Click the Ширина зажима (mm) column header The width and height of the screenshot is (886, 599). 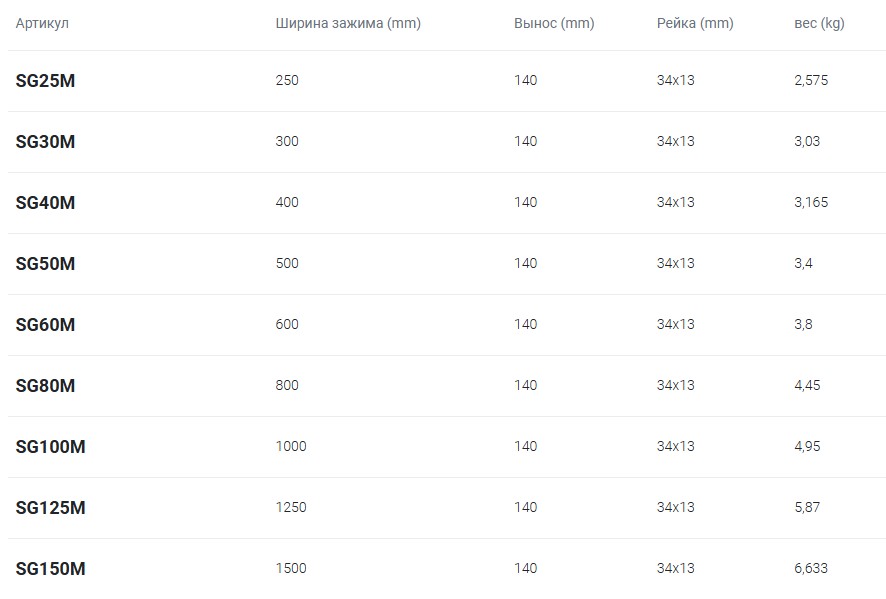(x=348, y=24)
